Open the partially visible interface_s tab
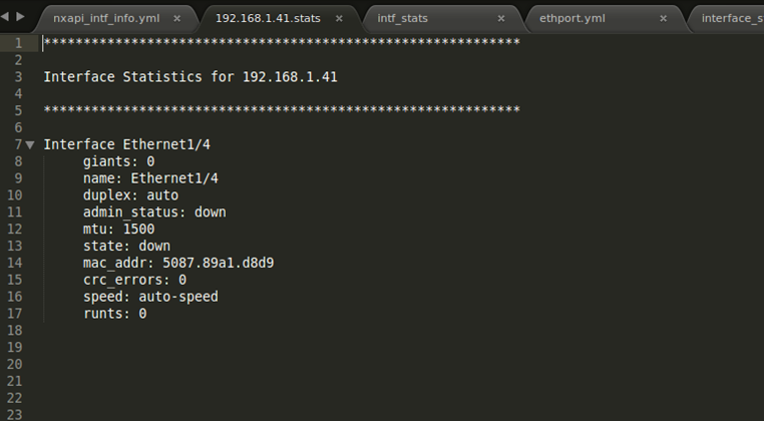Screen dimensions: 764x421 coord(731,18)
